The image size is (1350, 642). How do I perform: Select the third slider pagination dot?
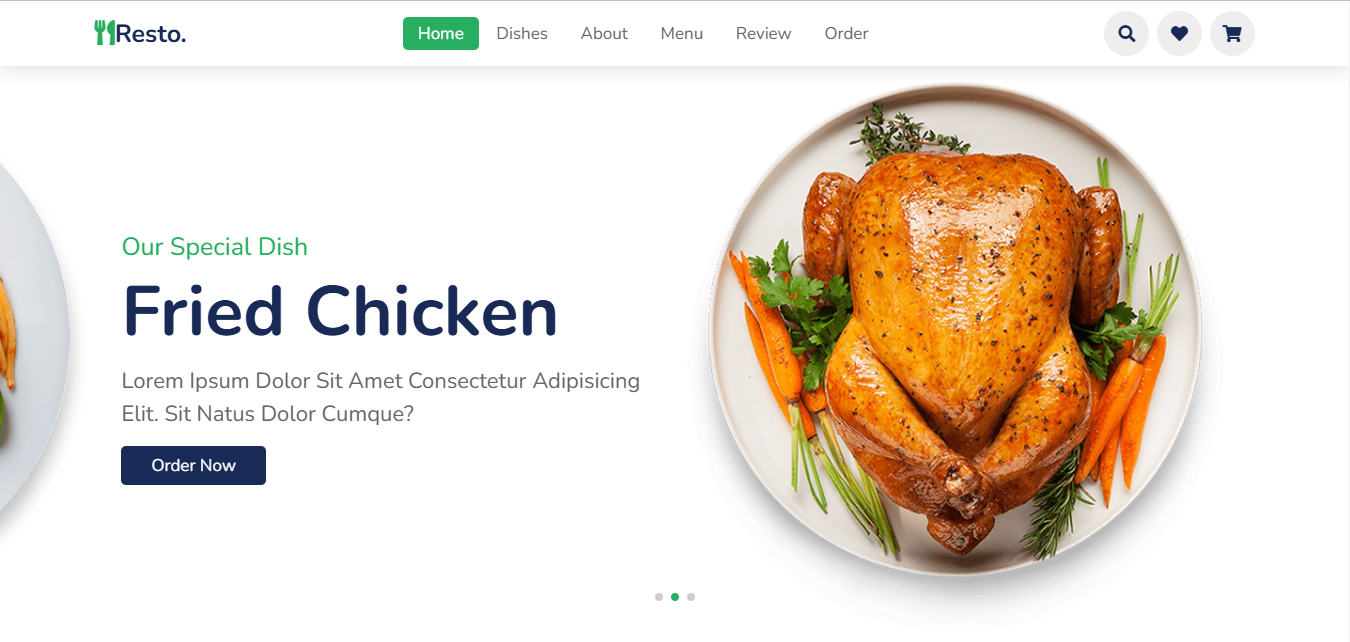pos(691,597)
